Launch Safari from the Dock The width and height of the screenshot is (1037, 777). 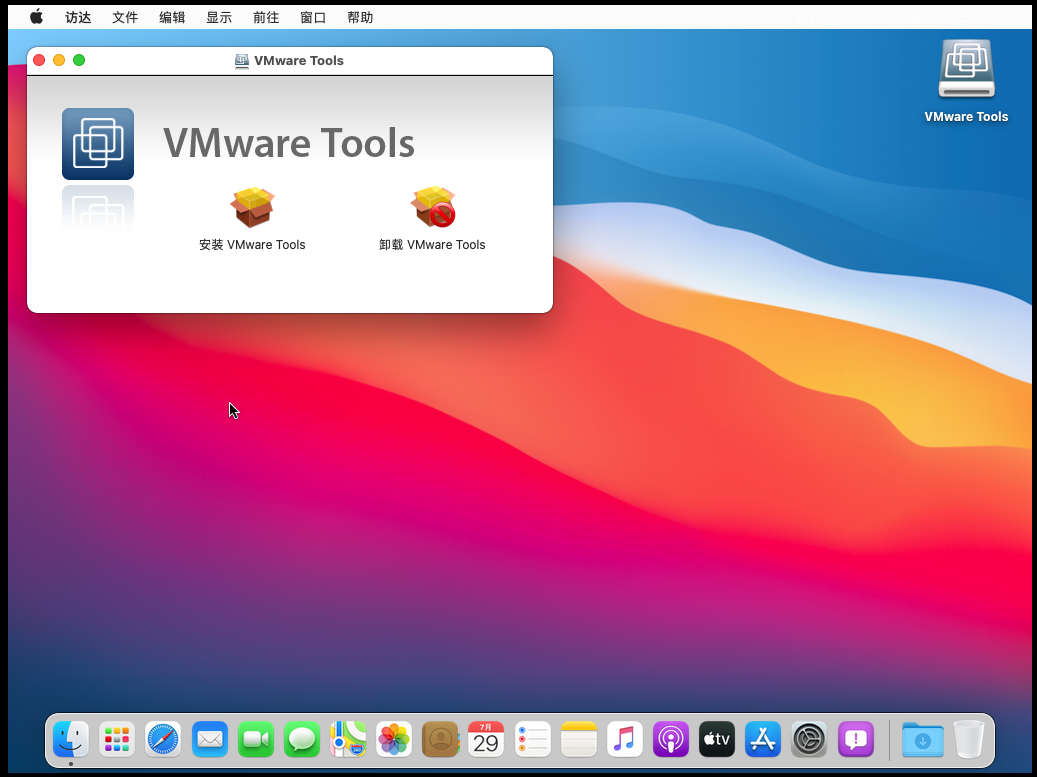tap(163, 739)
